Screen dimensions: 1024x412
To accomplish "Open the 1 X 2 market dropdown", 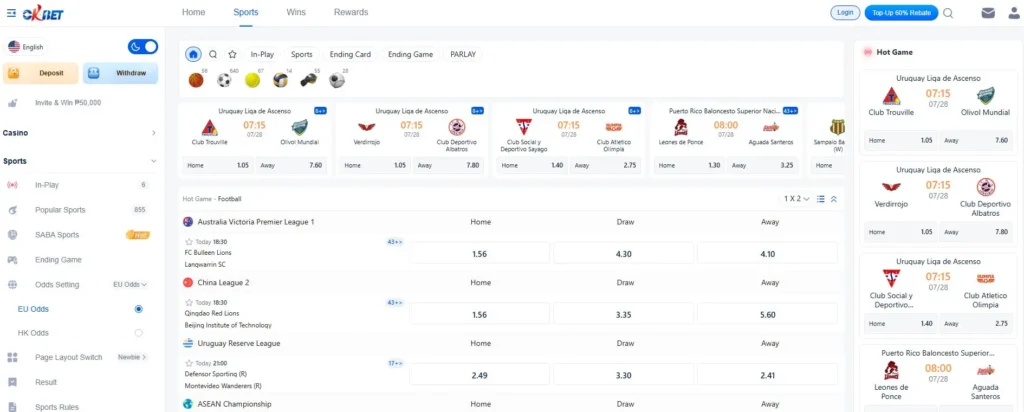I will click(x=797, y=199).
